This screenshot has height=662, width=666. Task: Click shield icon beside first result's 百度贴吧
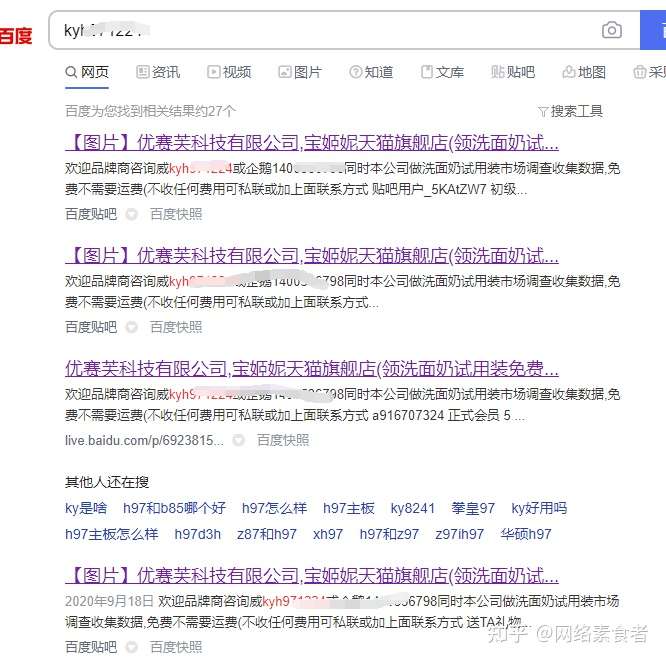[132, 214]
